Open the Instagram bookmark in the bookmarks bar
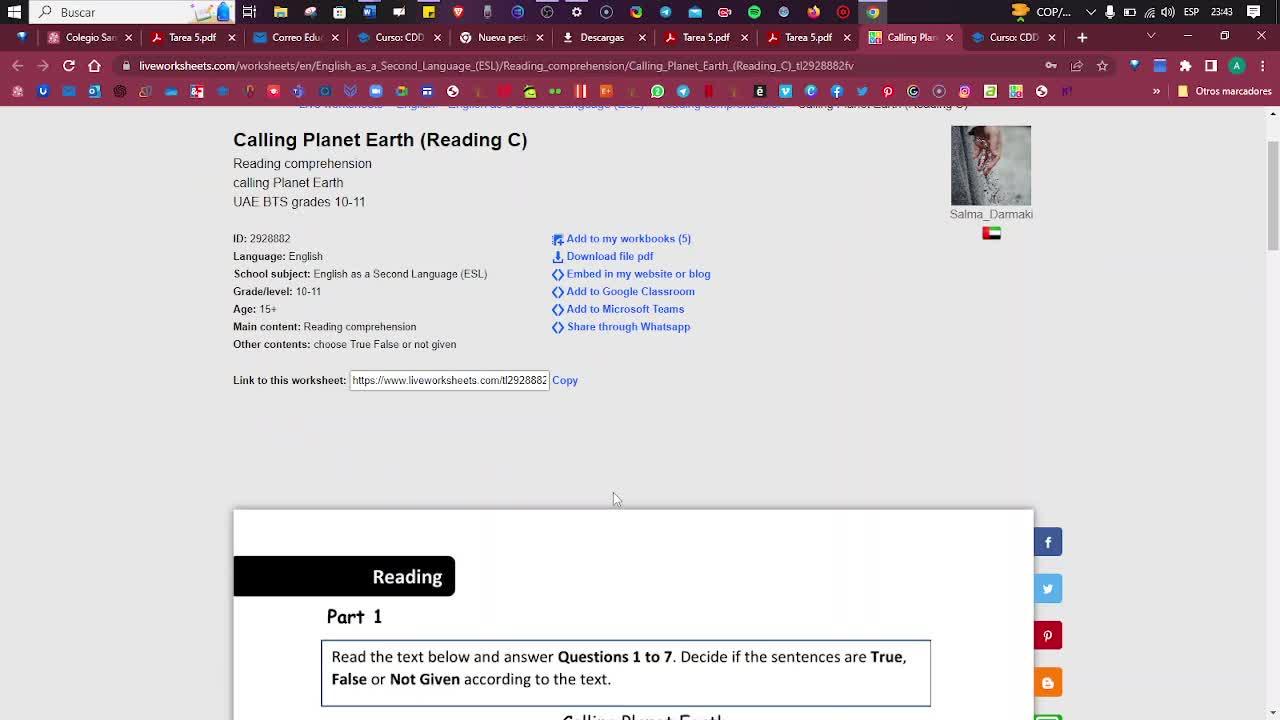The image size is (1280, 720). tap(965, 91)
